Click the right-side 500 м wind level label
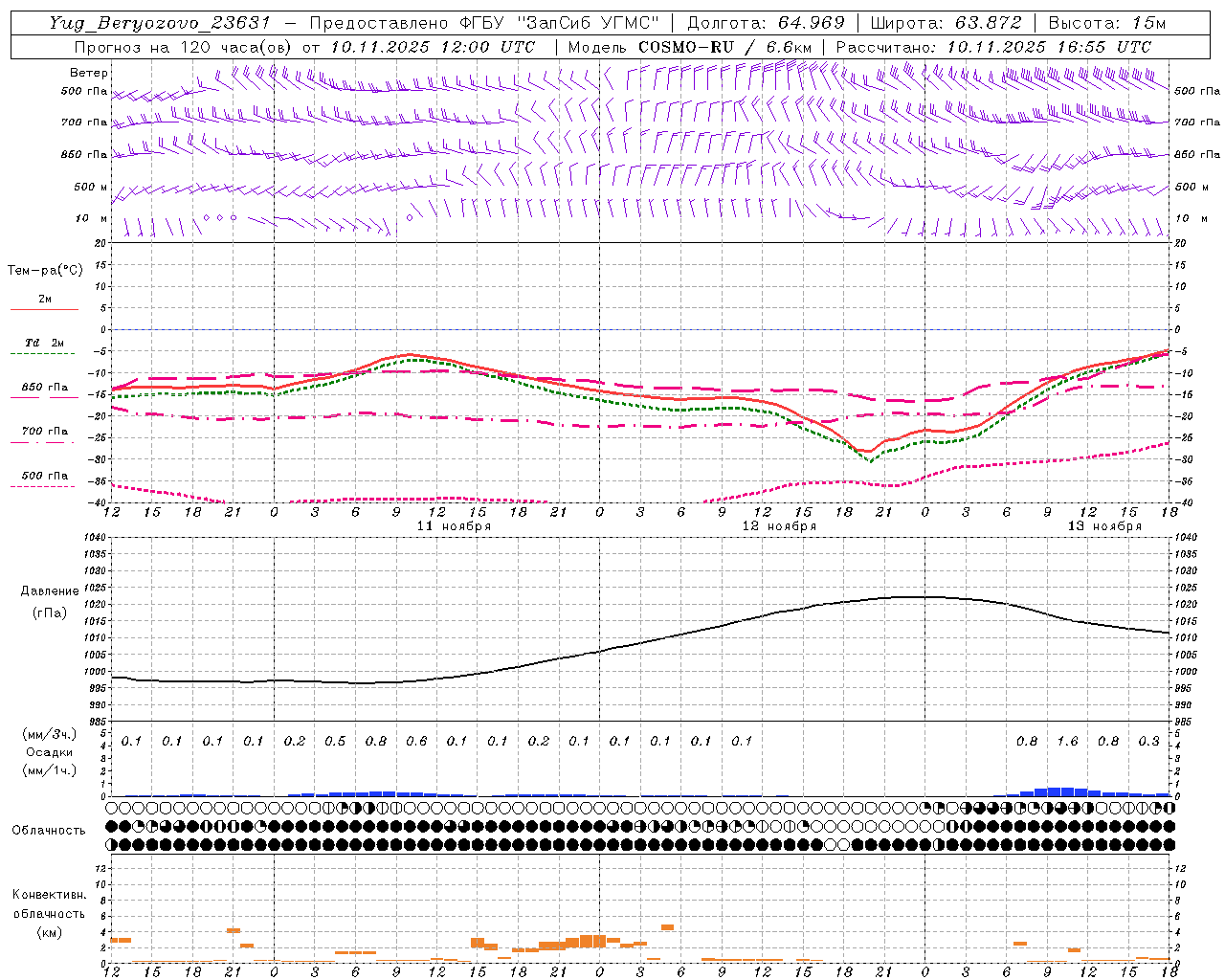 (1191, 187)
